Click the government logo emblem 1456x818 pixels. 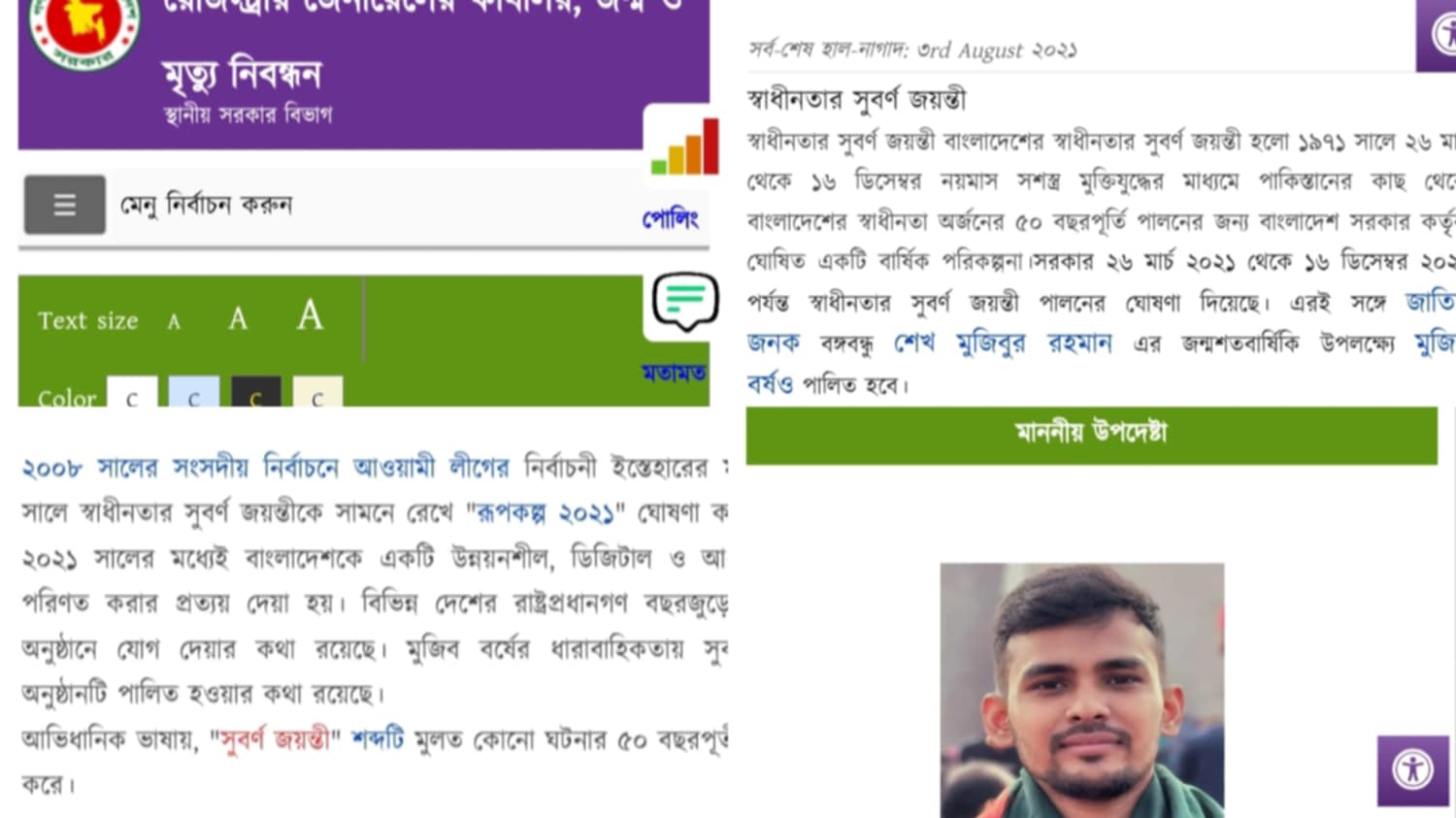pyautogui.click(x=84, y=27)
